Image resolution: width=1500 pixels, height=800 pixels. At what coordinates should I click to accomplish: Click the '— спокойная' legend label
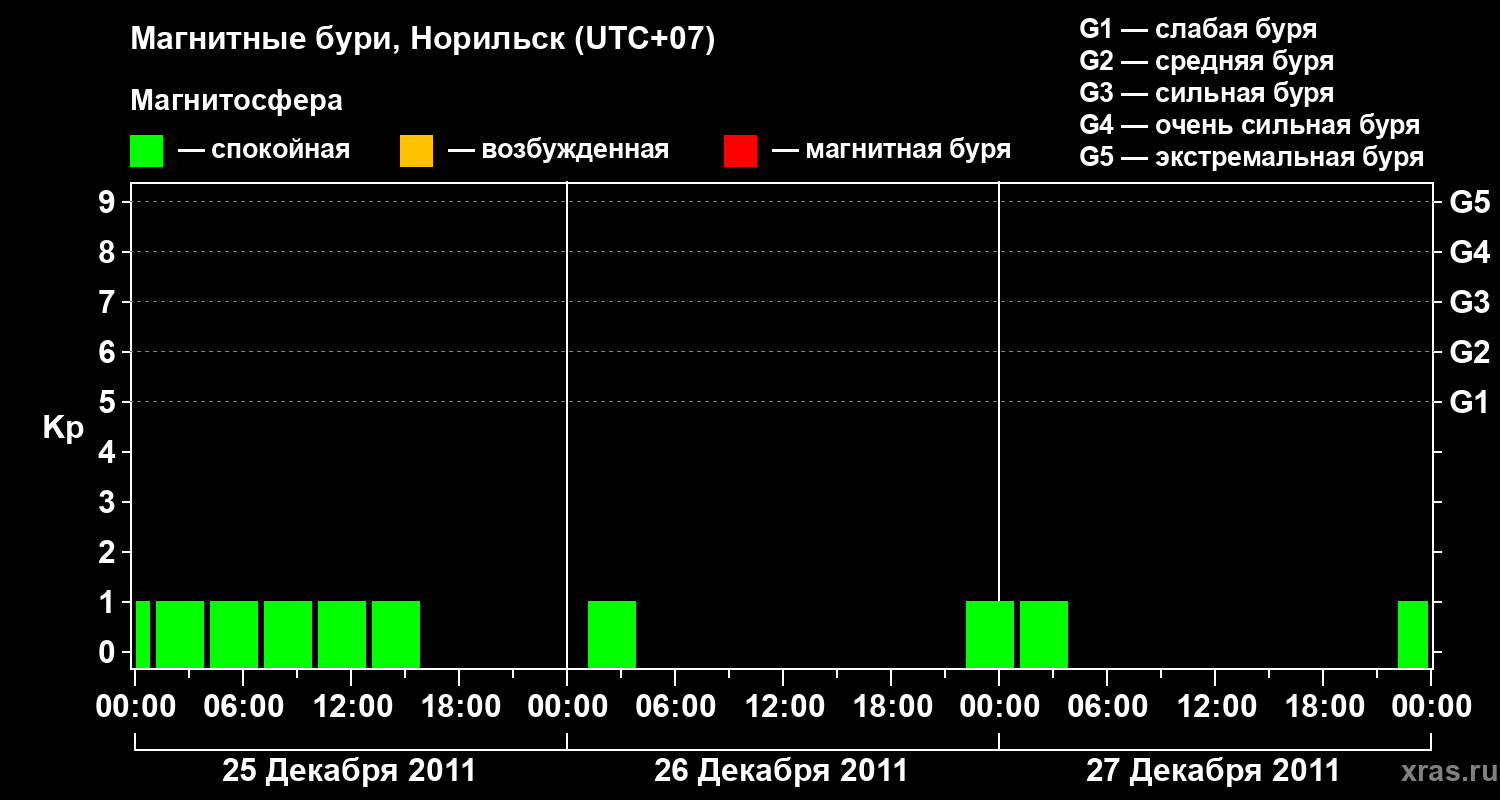click(x=264, y=150)
